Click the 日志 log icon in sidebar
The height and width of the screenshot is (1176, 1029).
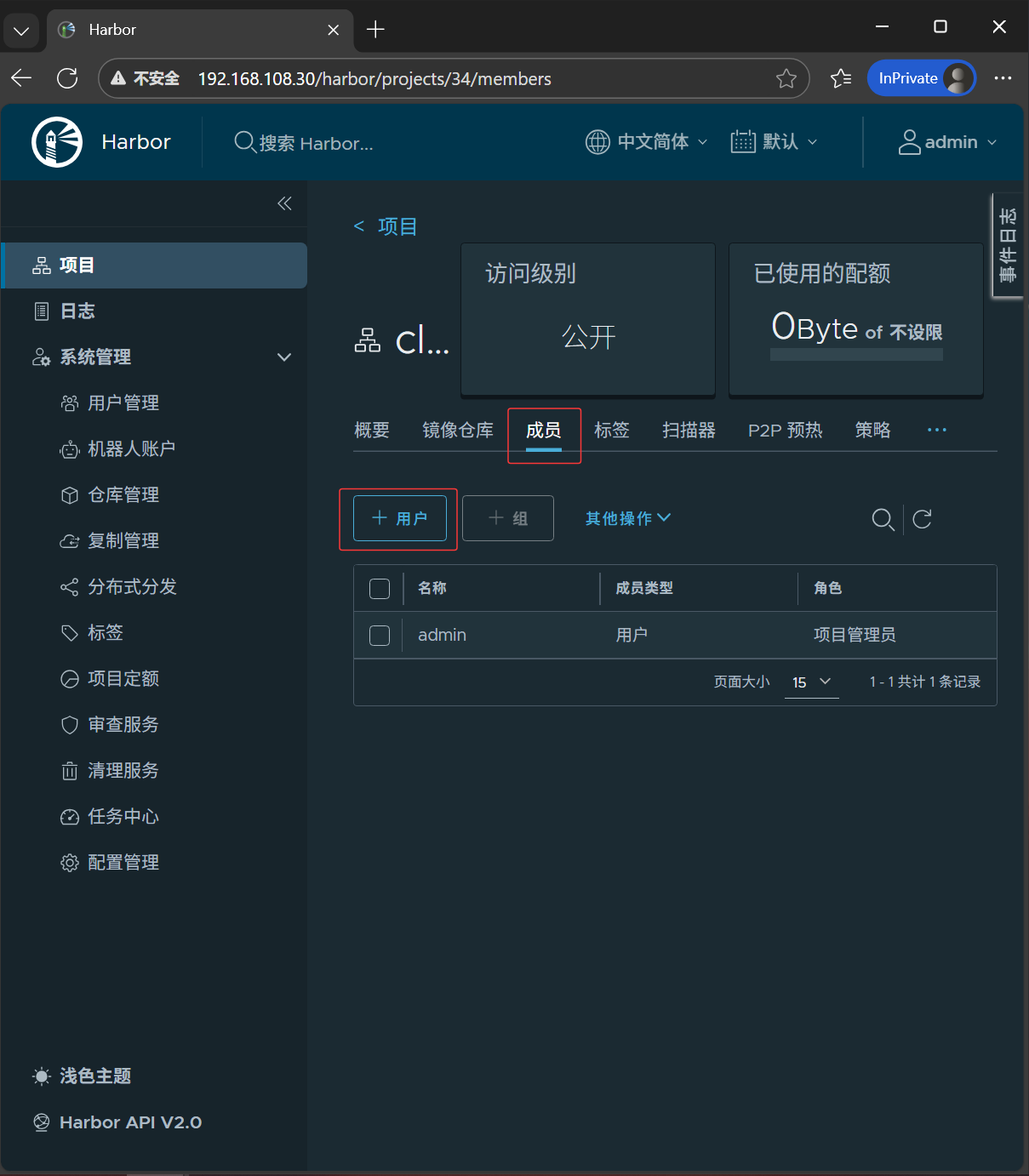click(42, 311)
